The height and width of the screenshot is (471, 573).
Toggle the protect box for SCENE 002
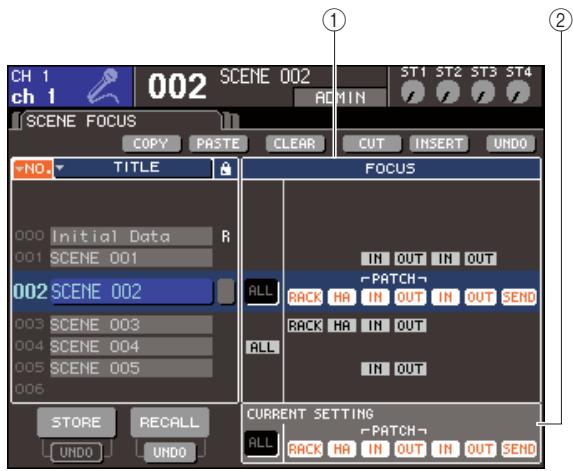tap(226, 292)
